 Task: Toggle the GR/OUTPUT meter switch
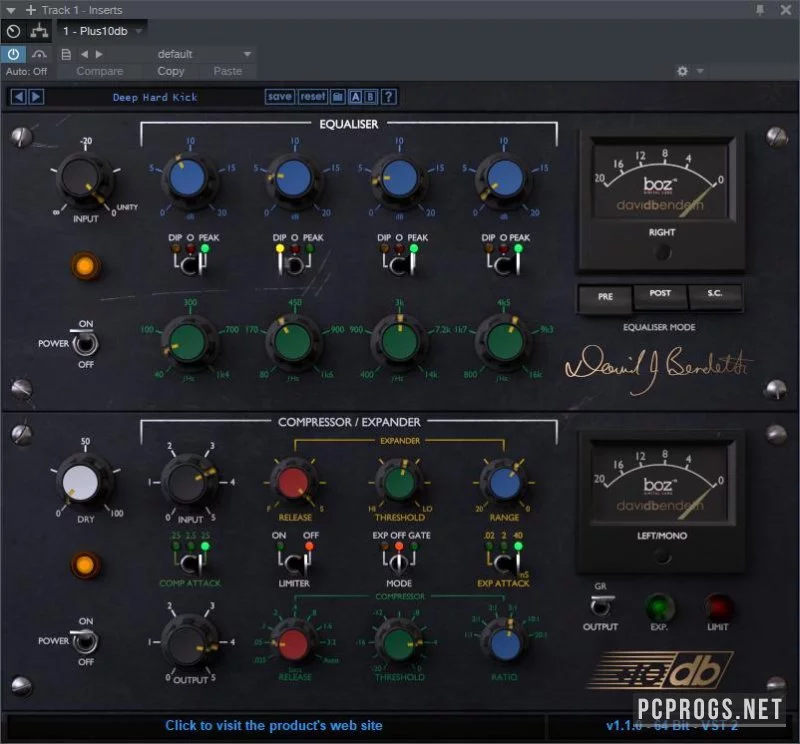[x=601, y=605]
